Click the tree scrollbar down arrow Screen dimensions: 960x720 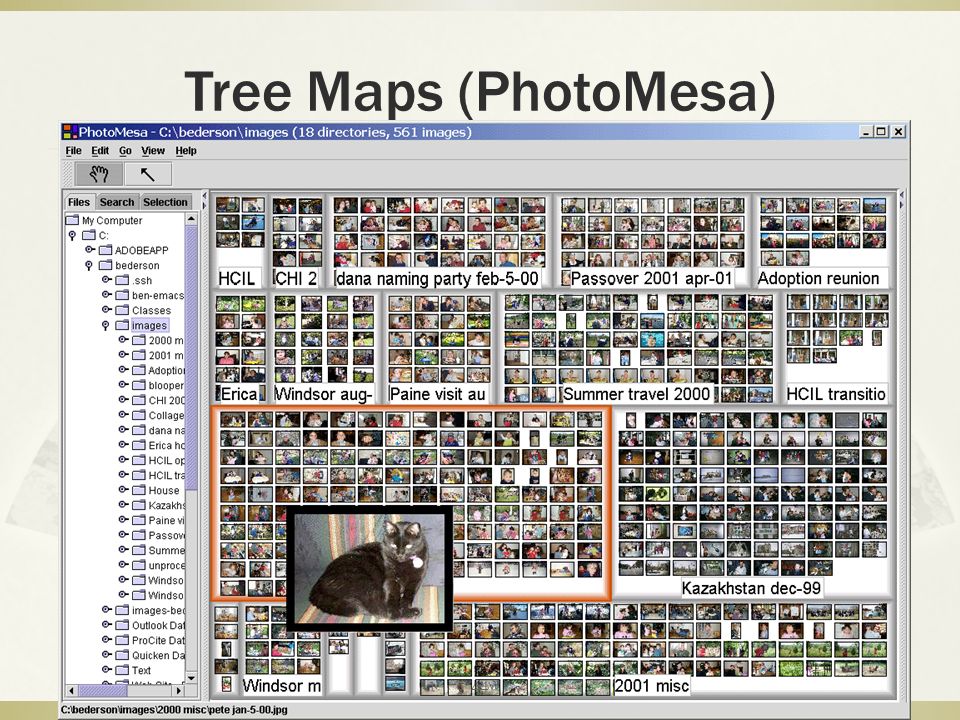tap(191, 678)
